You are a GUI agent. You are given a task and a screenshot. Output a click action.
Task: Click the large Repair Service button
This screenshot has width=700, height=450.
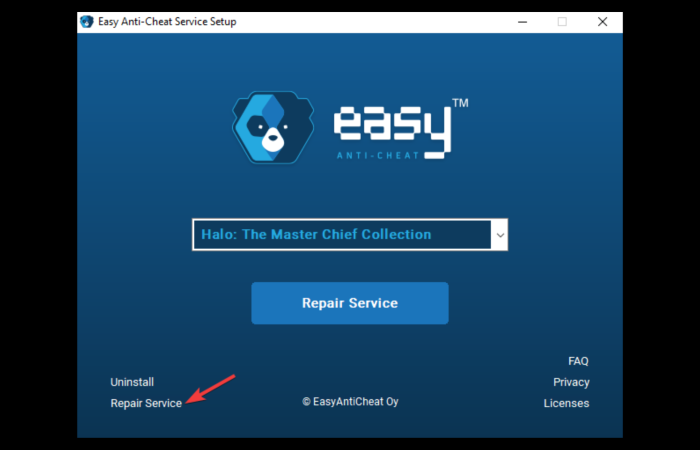tap(350, 303)
